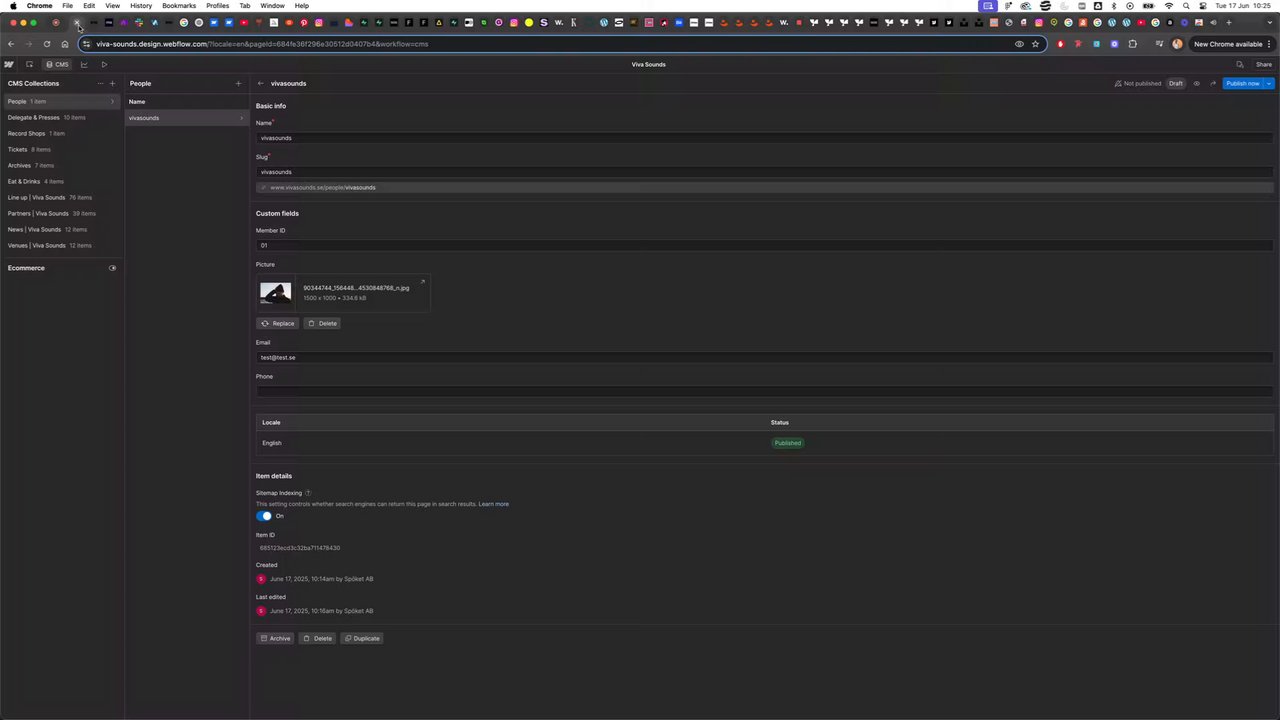Click the preview play icon
1280x720 pixels.
point(104,64)
